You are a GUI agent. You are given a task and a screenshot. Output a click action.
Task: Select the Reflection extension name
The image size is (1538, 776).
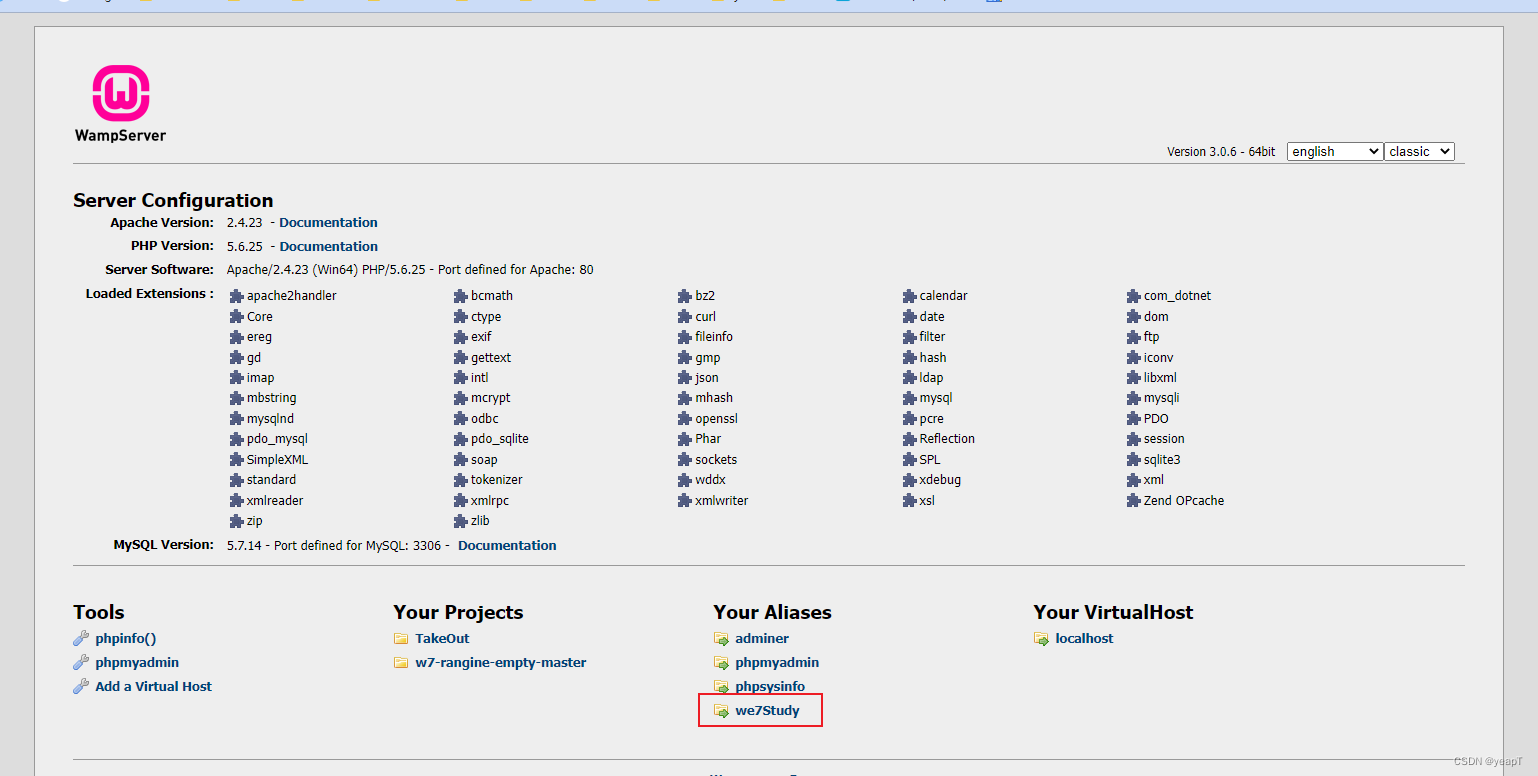pyautogui.click(x=947, y=439)
